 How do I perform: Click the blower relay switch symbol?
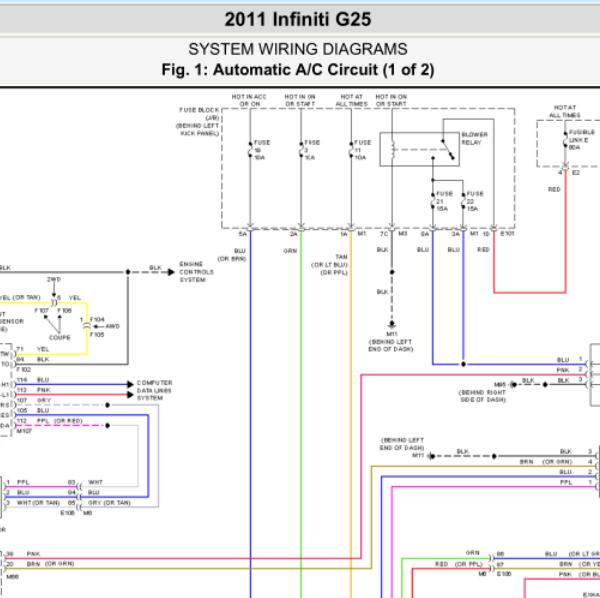click(x=448, y=149)
